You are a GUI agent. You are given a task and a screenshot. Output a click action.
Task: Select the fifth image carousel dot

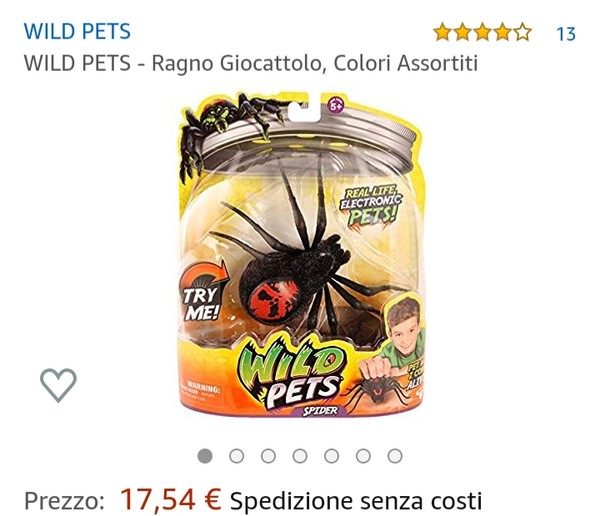point(331,456)
